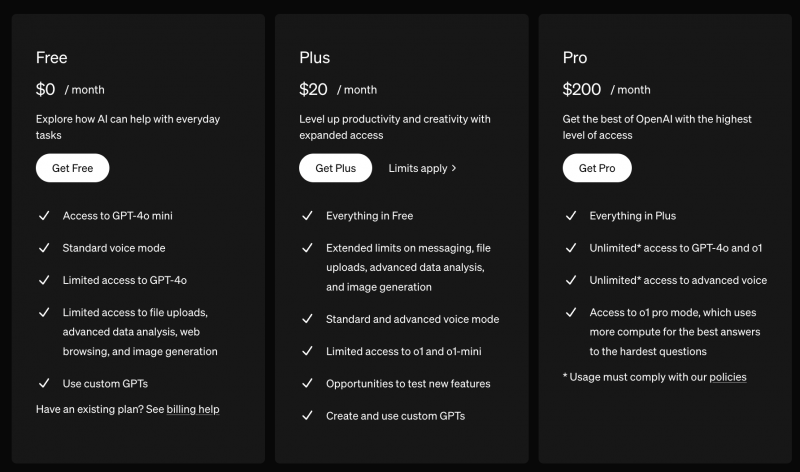Click checkmark beside Standard voice mode
This screenshot has height=472, width=800.
pos(44,247)
